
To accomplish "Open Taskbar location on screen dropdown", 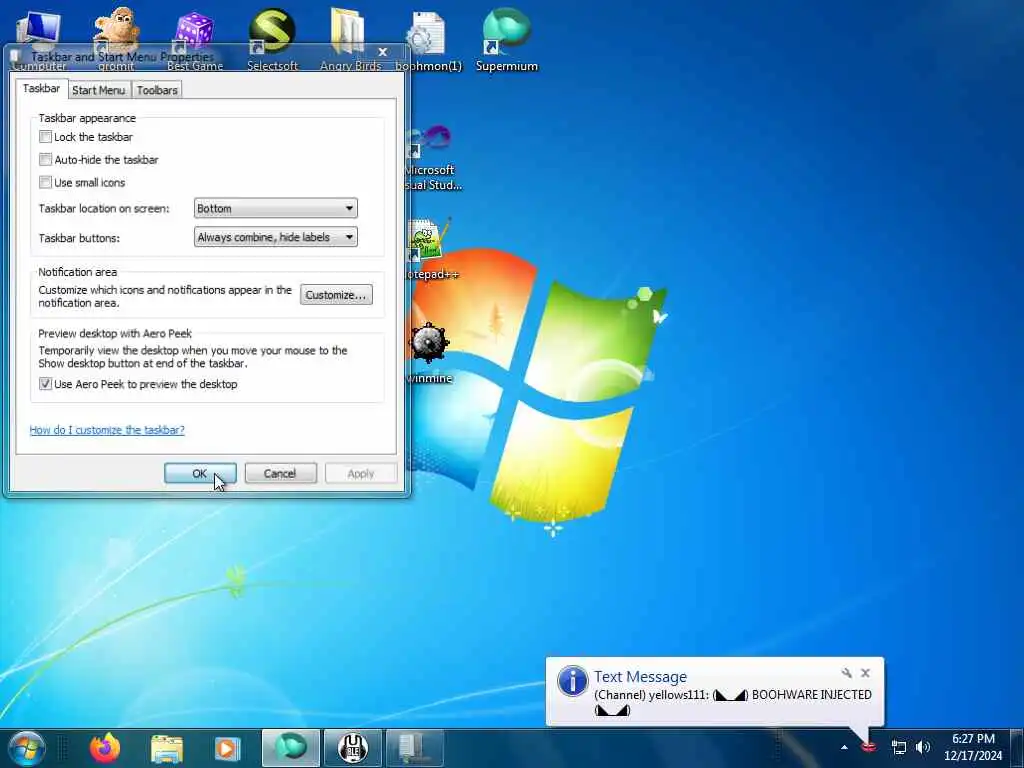I will pyautogui.click(x=276, y=208).
